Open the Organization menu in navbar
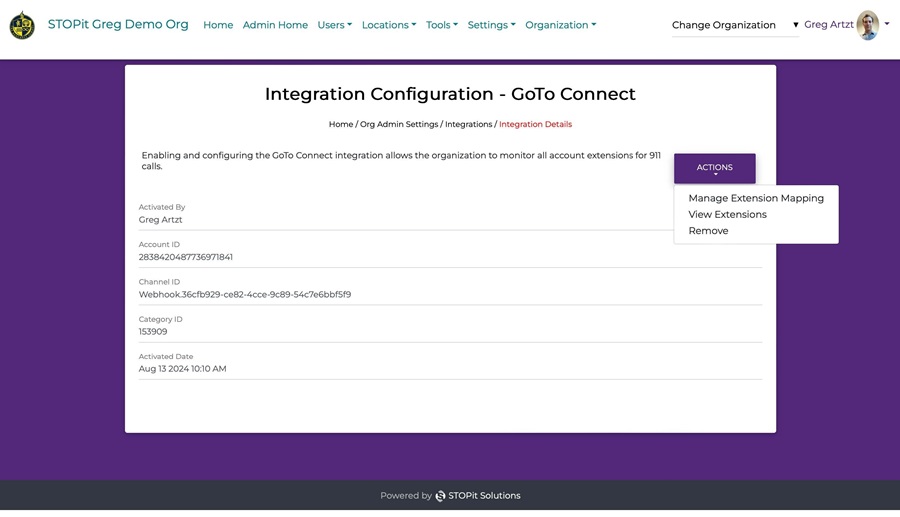This screenshot has height=517, width=900. click(x=560, y=25)
